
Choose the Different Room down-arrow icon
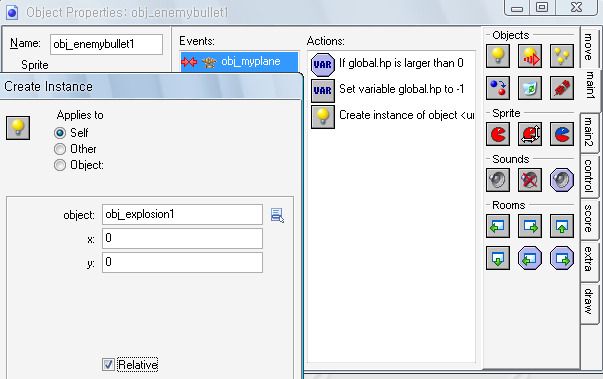click(x=498, y=258)
